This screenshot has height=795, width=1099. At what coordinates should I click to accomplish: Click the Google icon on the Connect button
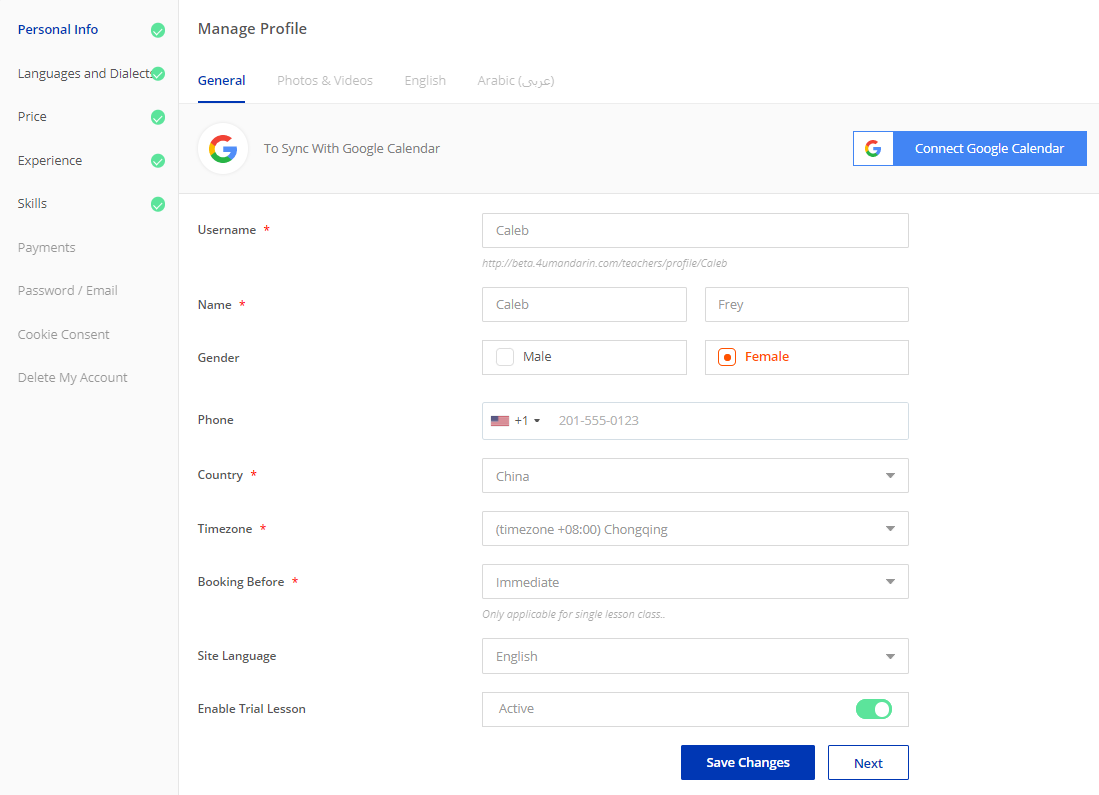click(873, 149)
